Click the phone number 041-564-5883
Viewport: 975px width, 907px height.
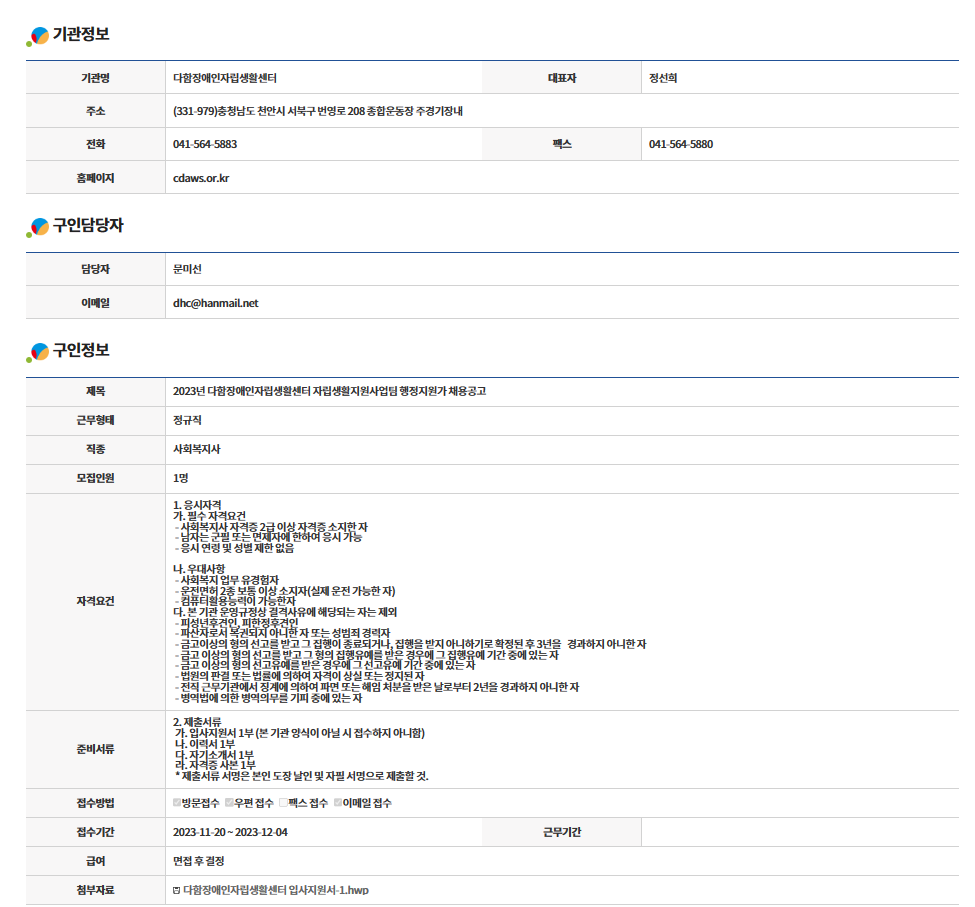tap(205, 144)
